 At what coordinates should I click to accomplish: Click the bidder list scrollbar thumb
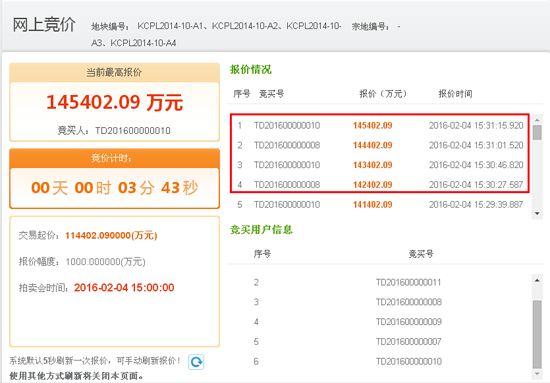tap(537, 333)
